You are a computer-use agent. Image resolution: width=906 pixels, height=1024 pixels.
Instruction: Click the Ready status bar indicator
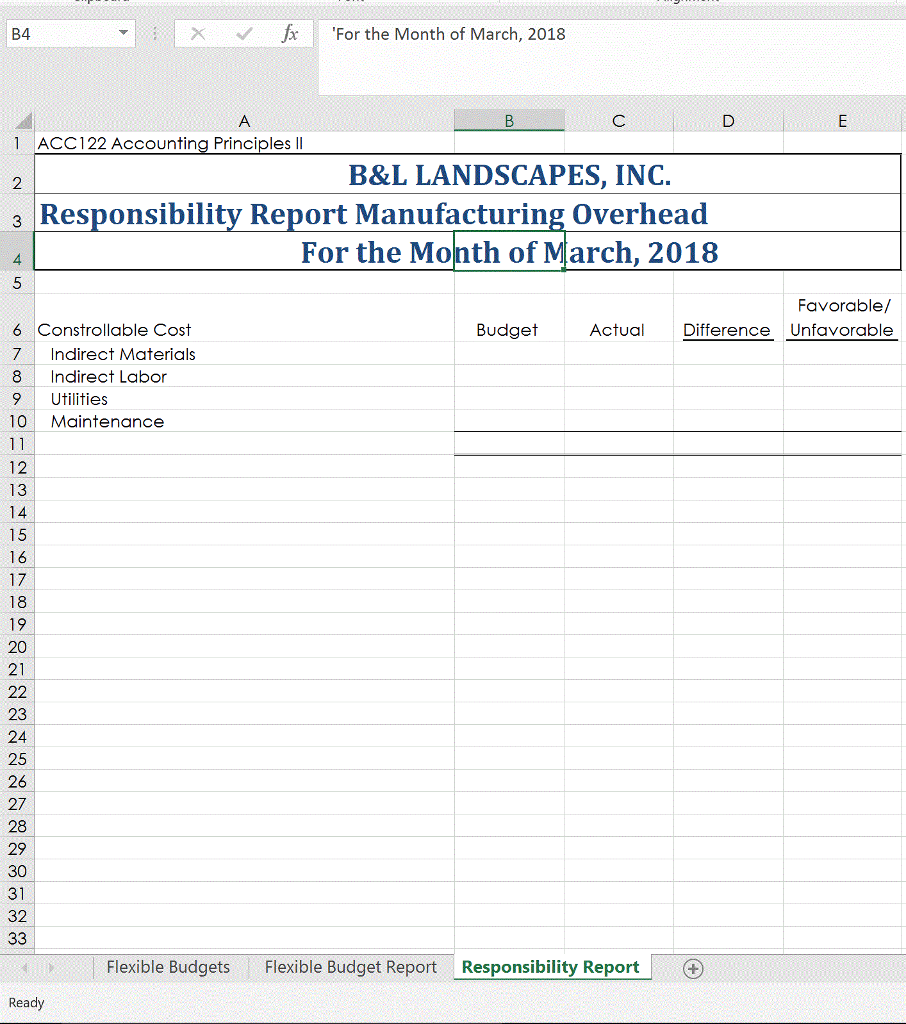(x=26, y=1002)
